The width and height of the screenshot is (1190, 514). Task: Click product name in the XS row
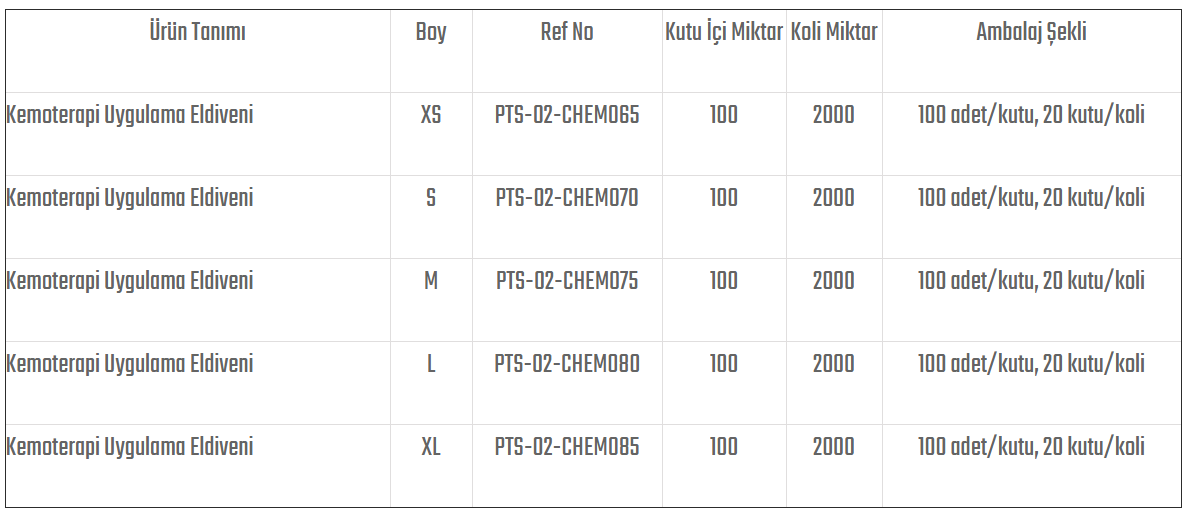(x=130, y=115)
